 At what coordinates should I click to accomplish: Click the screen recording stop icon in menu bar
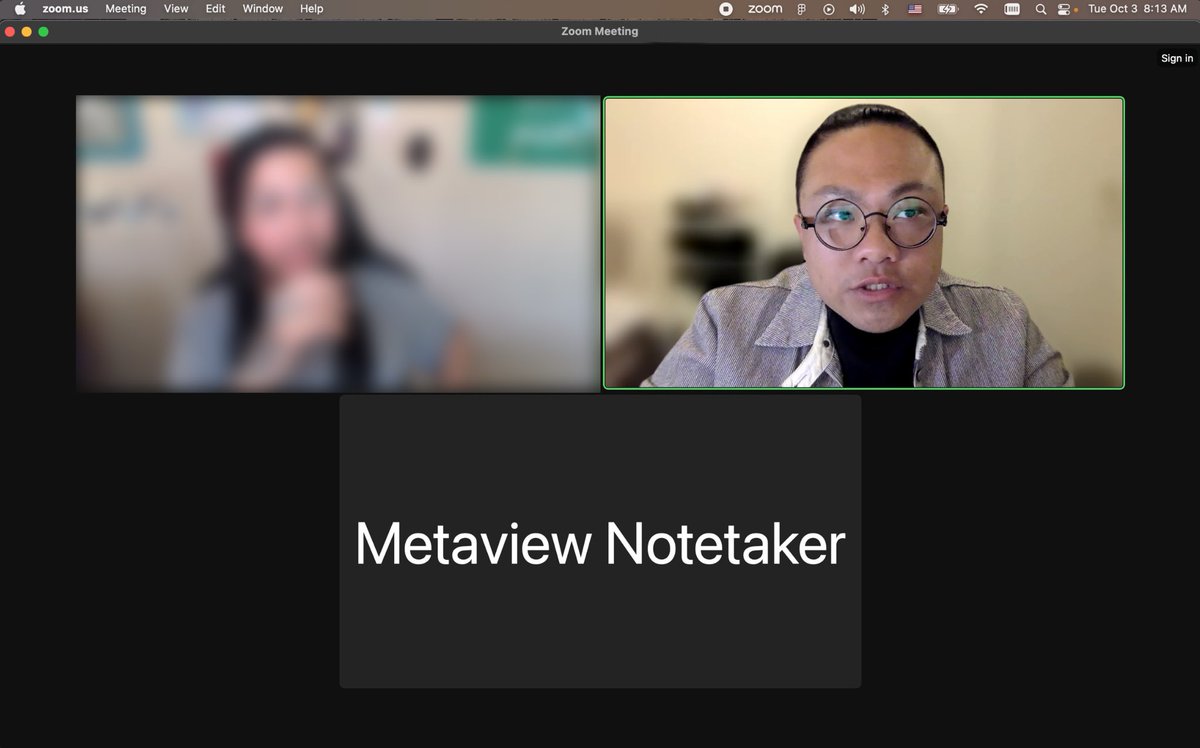point(726,8)
